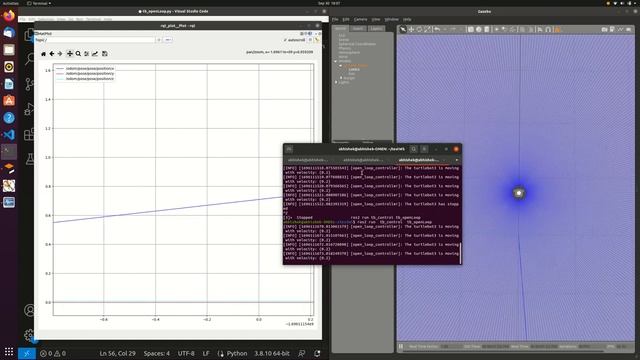This screenshot has height=360, width=640.
Task: Switch to the Insert tab in Gazebo
Action: (x=358, y=29)
